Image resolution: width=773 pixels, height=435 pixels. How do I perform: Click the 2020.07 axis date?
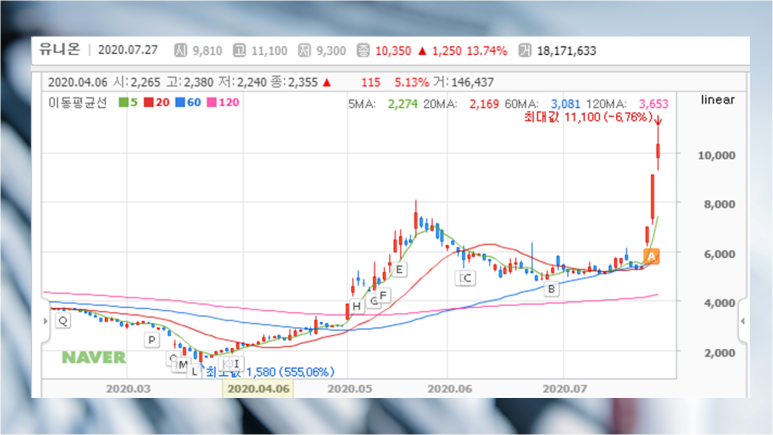[x=565, y=389]
